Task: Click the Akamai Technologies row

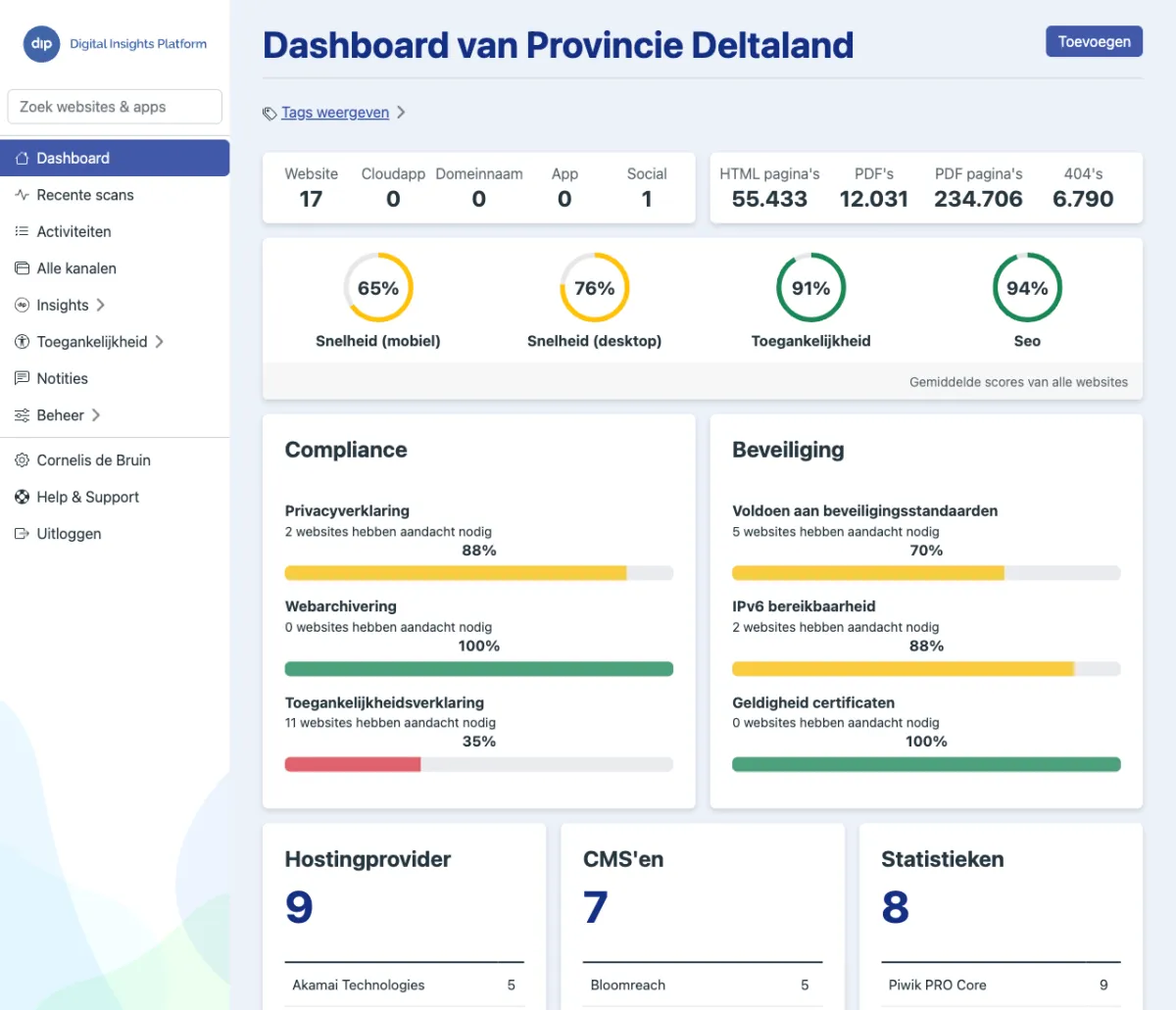Action: tap(405, 986)
